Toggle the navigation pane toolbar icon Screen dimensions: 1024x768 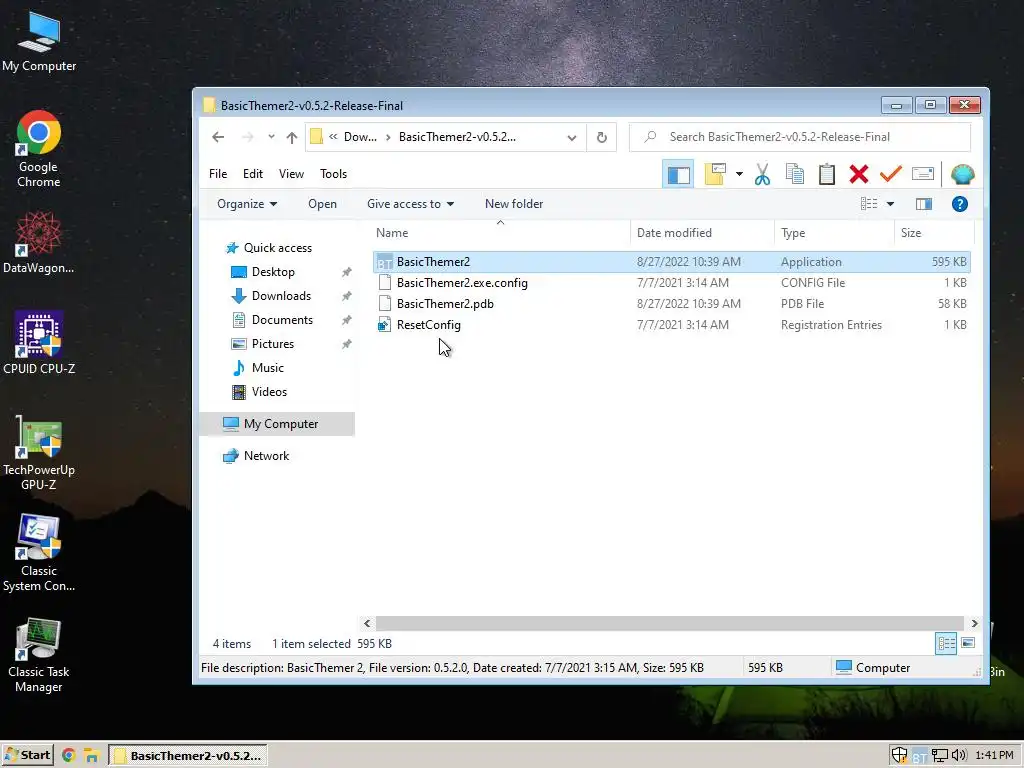678,174
